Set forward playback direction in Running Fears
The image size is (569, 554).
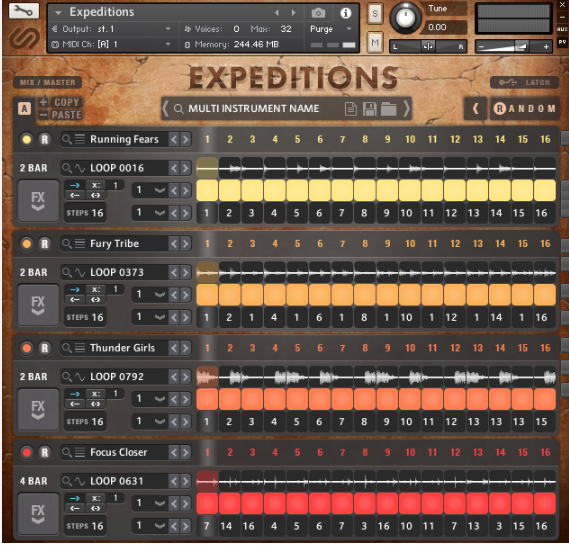pos(75,185)
